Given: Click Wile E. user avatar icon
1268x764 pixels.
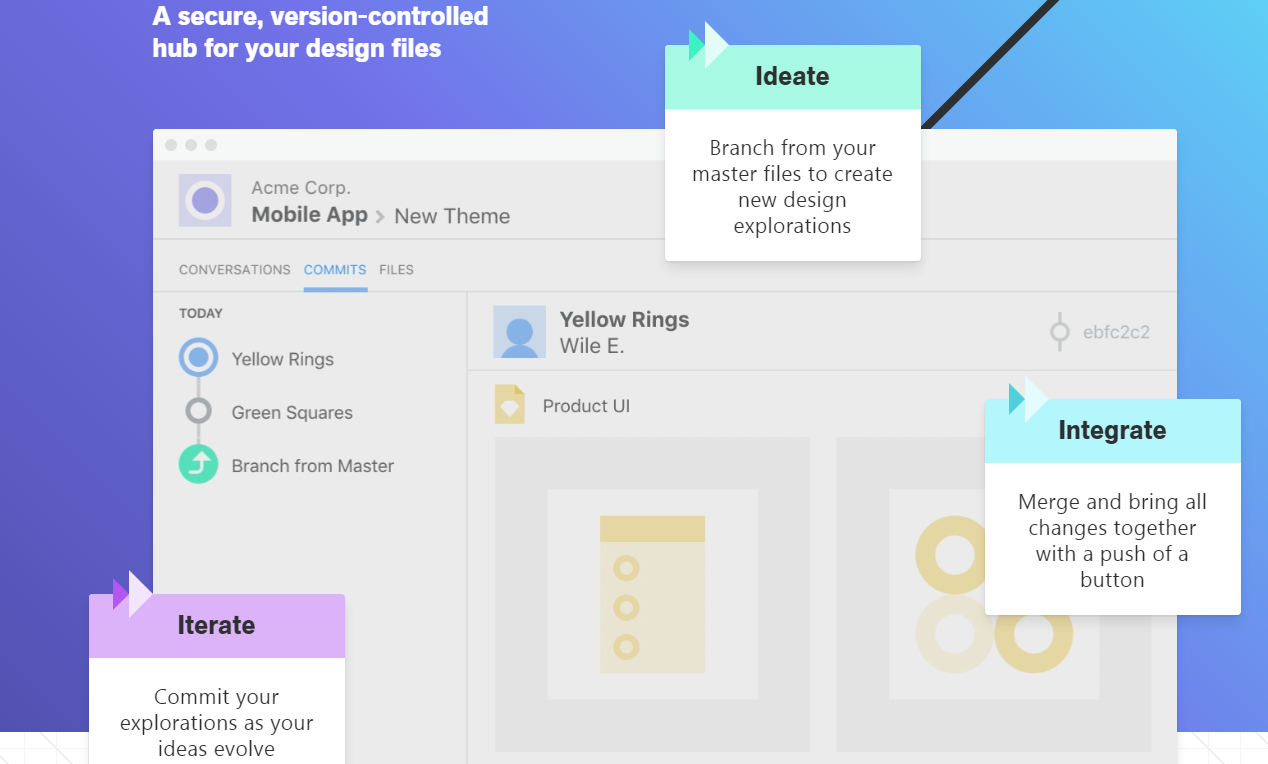Looking at the screenshot, I should (x=519, y=332).
